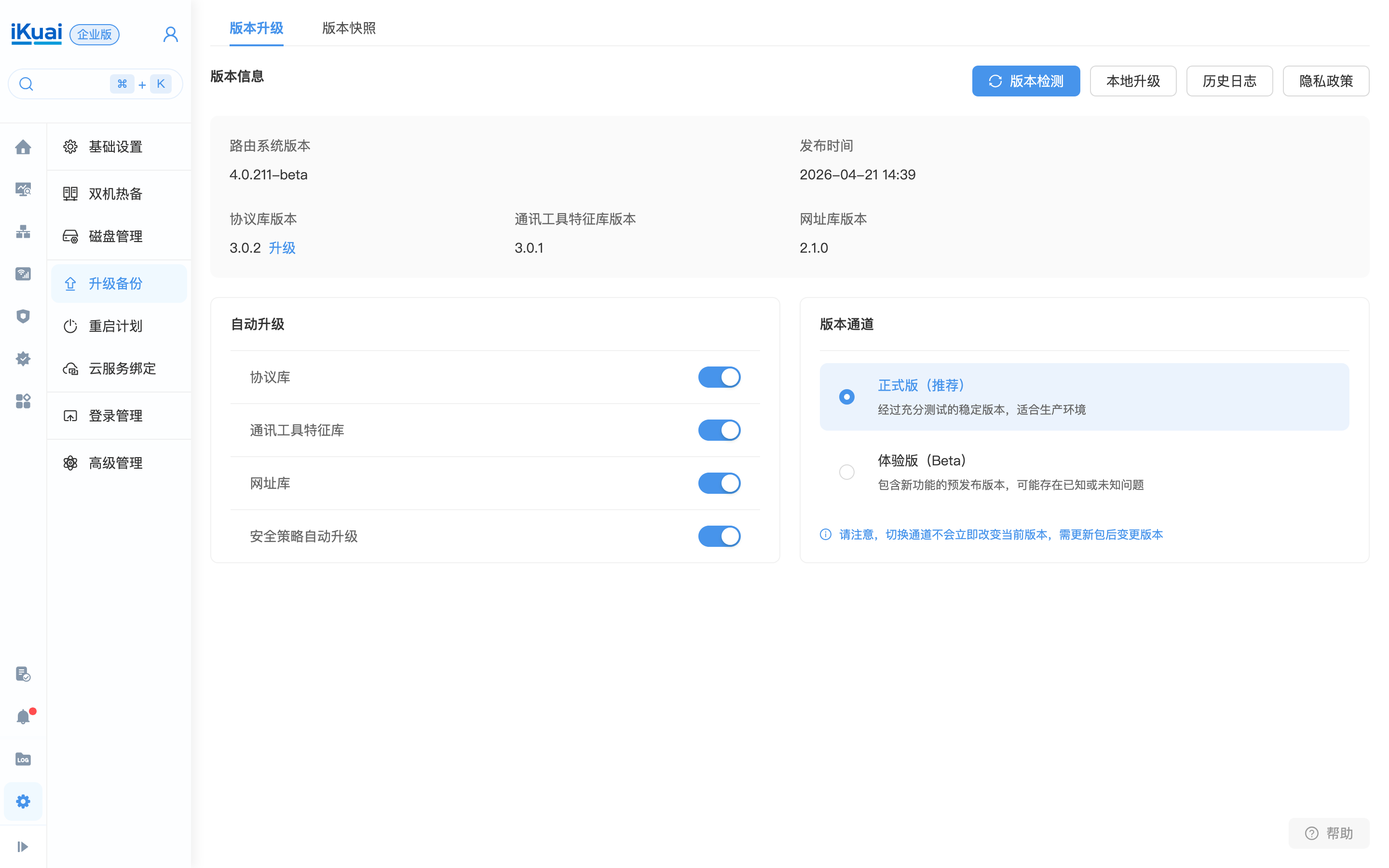1389x868 pixels.
Task: Click the home icon in left rail
Action: click(x=23, y=147)
